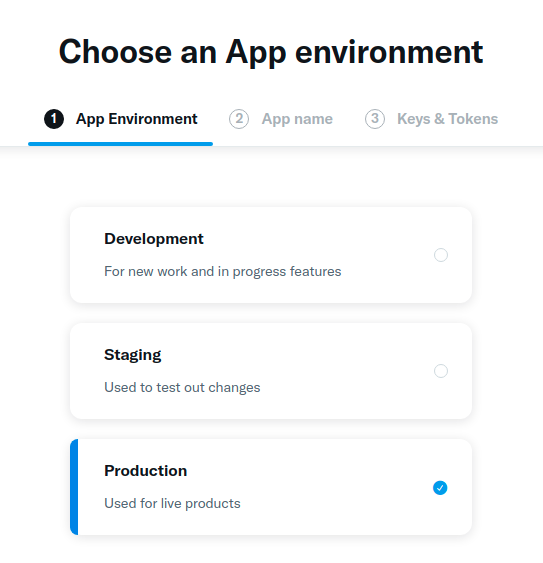Switch to the App name tab
The image size is (543, 563).
point(281,119)
